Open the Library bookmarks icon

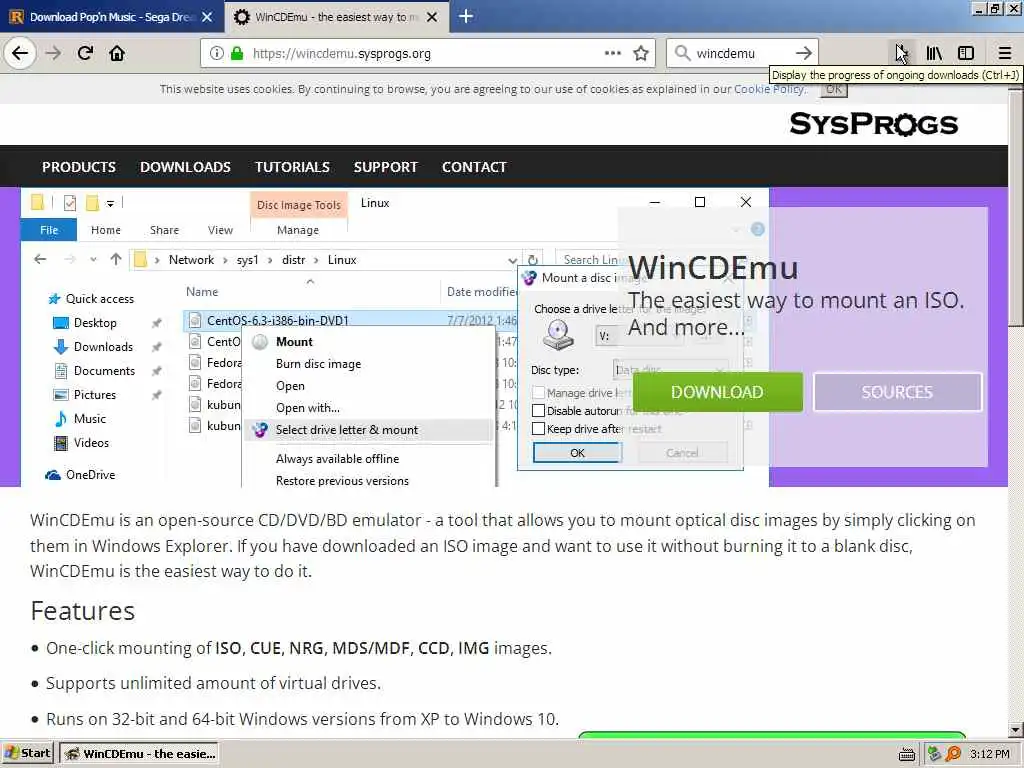pos(934,53)
